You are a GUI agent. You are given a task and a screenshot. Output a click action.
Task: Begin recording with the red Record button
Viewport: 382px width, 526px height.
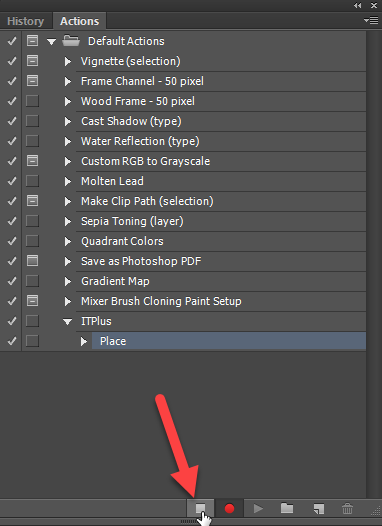pos(229,509)
